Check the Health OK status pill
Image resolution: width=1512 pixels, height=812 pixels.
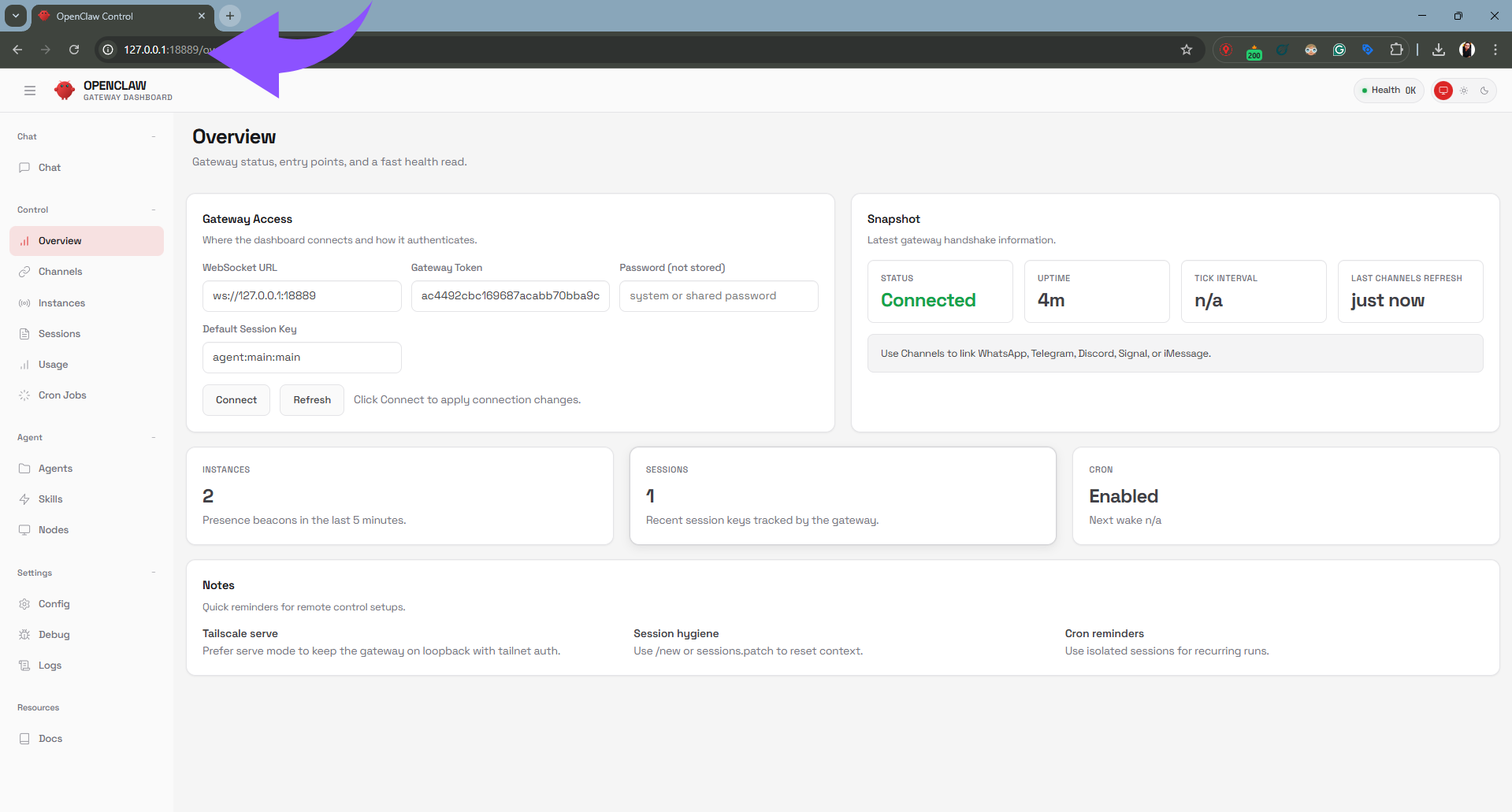tap(1388, 90)
